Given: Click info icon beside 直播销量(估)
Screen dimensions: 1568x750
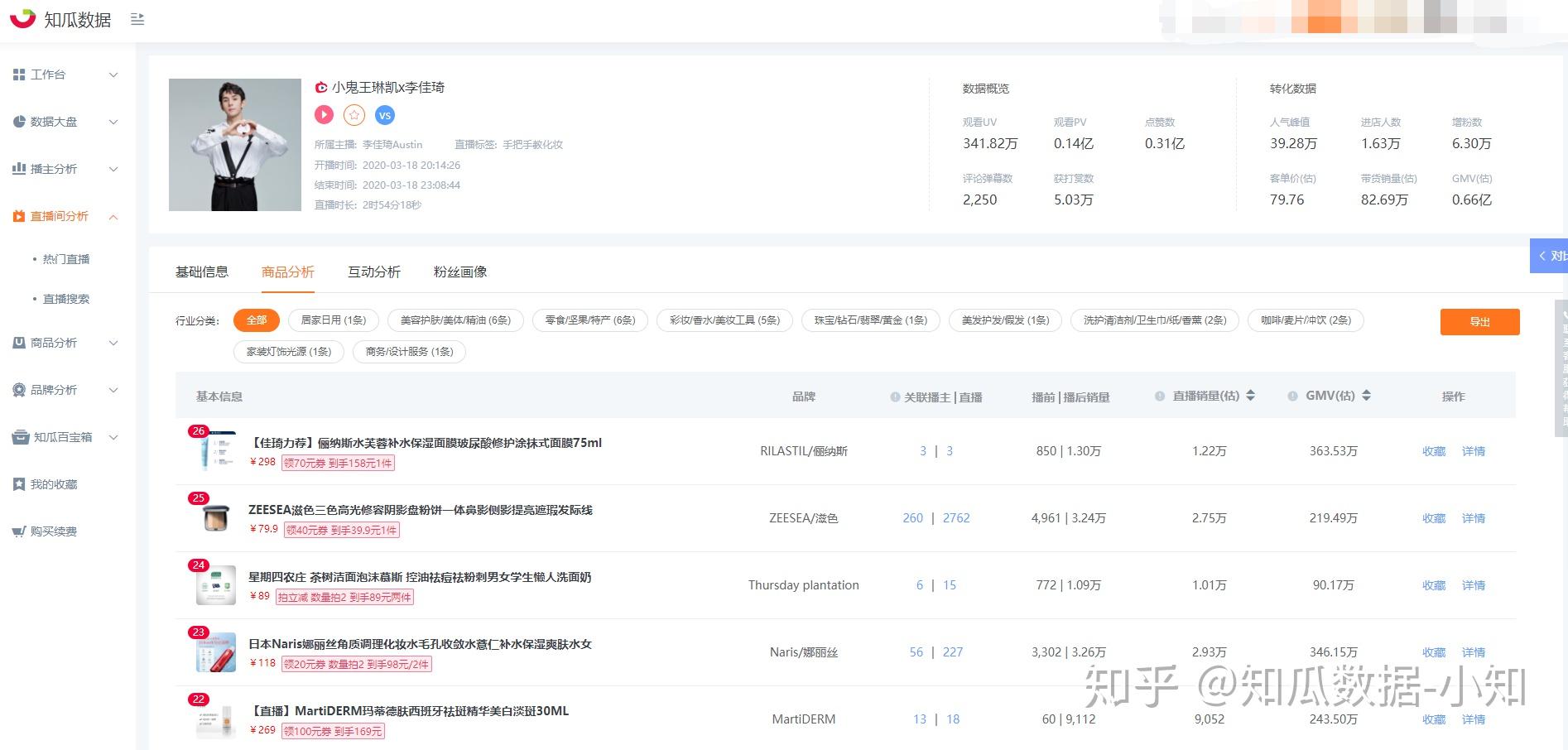Looking at the screenshot, I should 1160,397.
